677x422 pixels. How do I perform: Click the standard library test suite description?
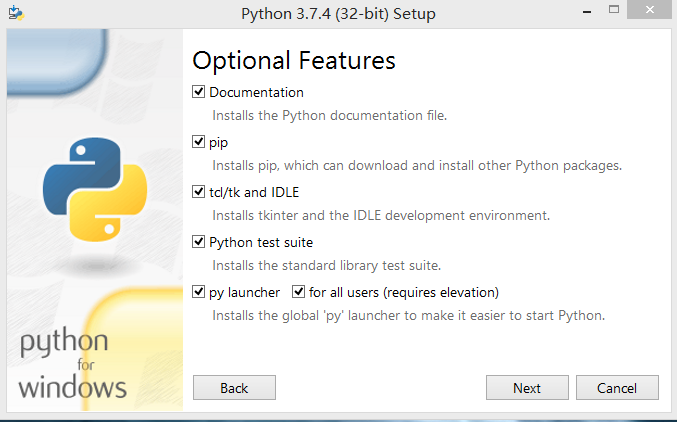point(326,265)
